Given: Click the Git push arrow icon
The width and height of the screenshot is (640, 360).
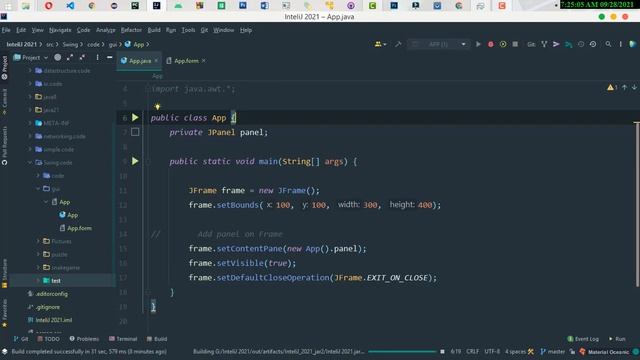Looking at the screenshot, I should pos(556,44).
